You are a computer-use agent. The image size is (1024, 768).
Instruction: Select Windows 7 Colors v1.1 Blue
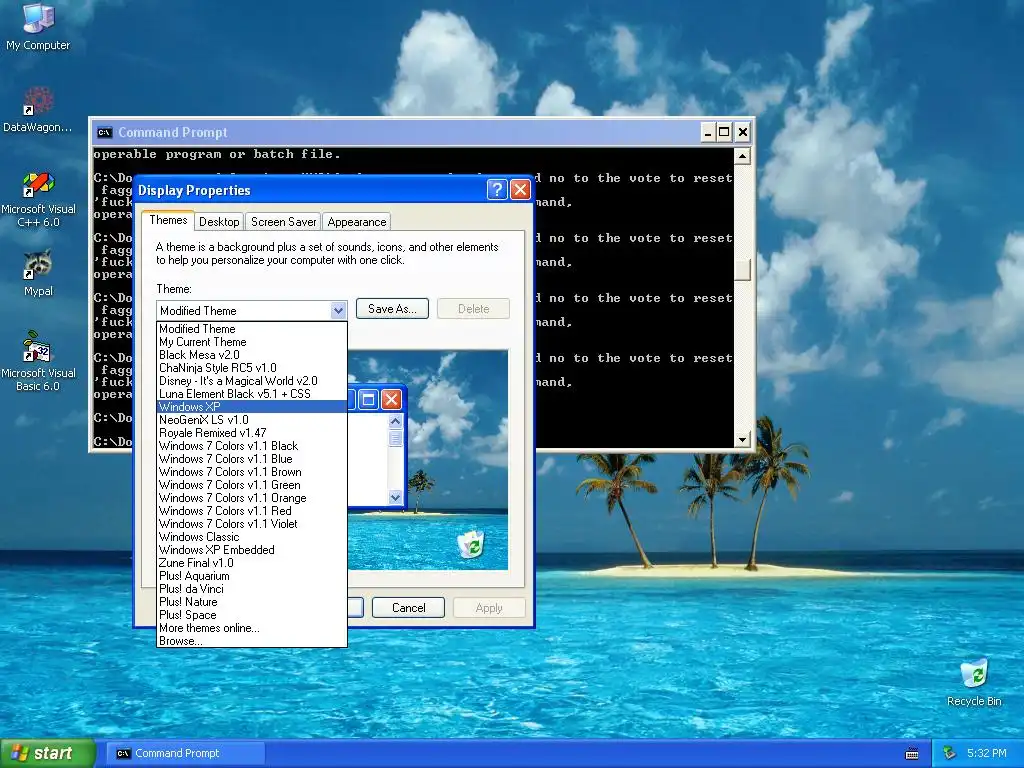point(252,458)
